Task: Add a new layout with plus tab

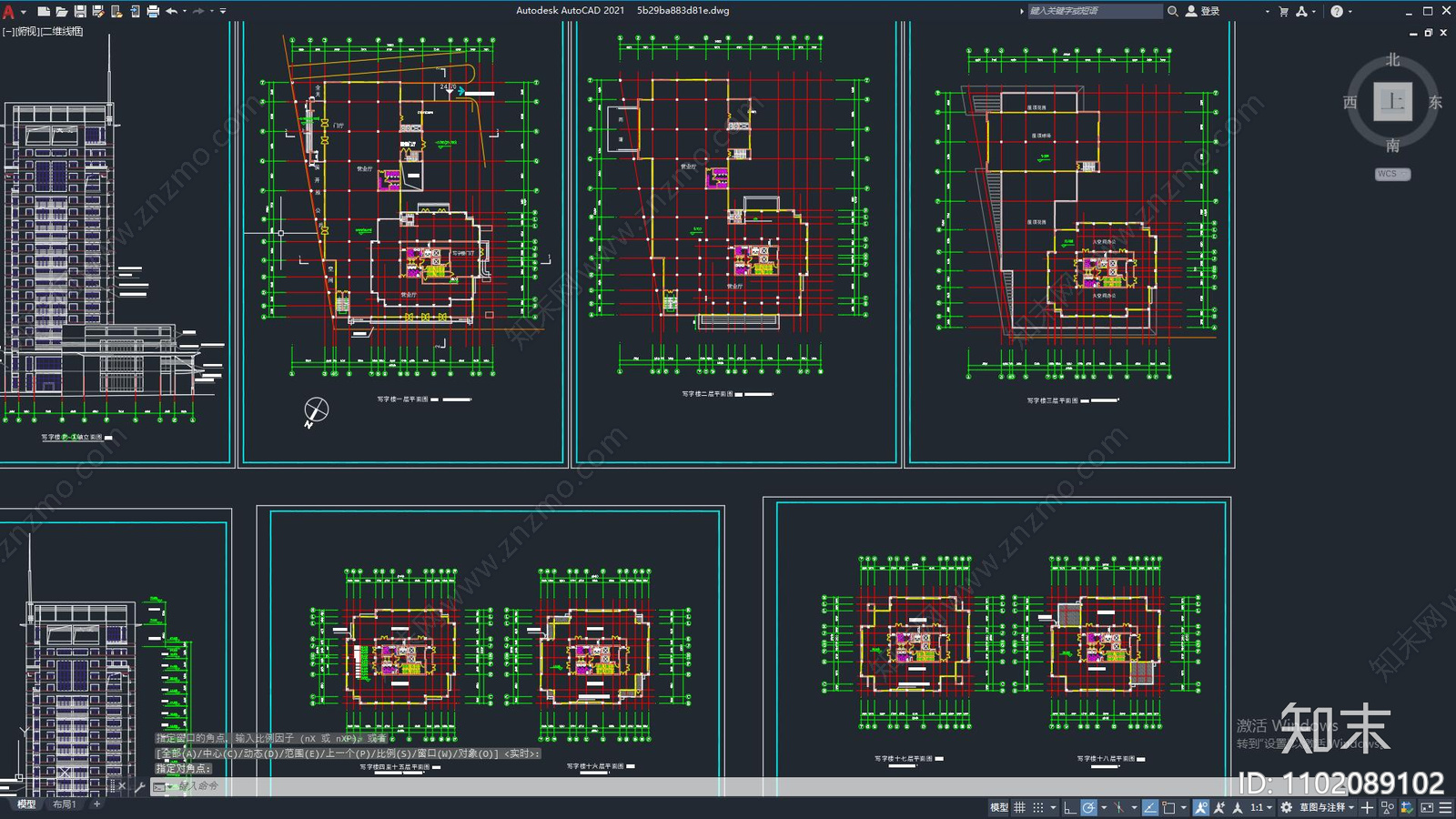Action: click(96, 804)
